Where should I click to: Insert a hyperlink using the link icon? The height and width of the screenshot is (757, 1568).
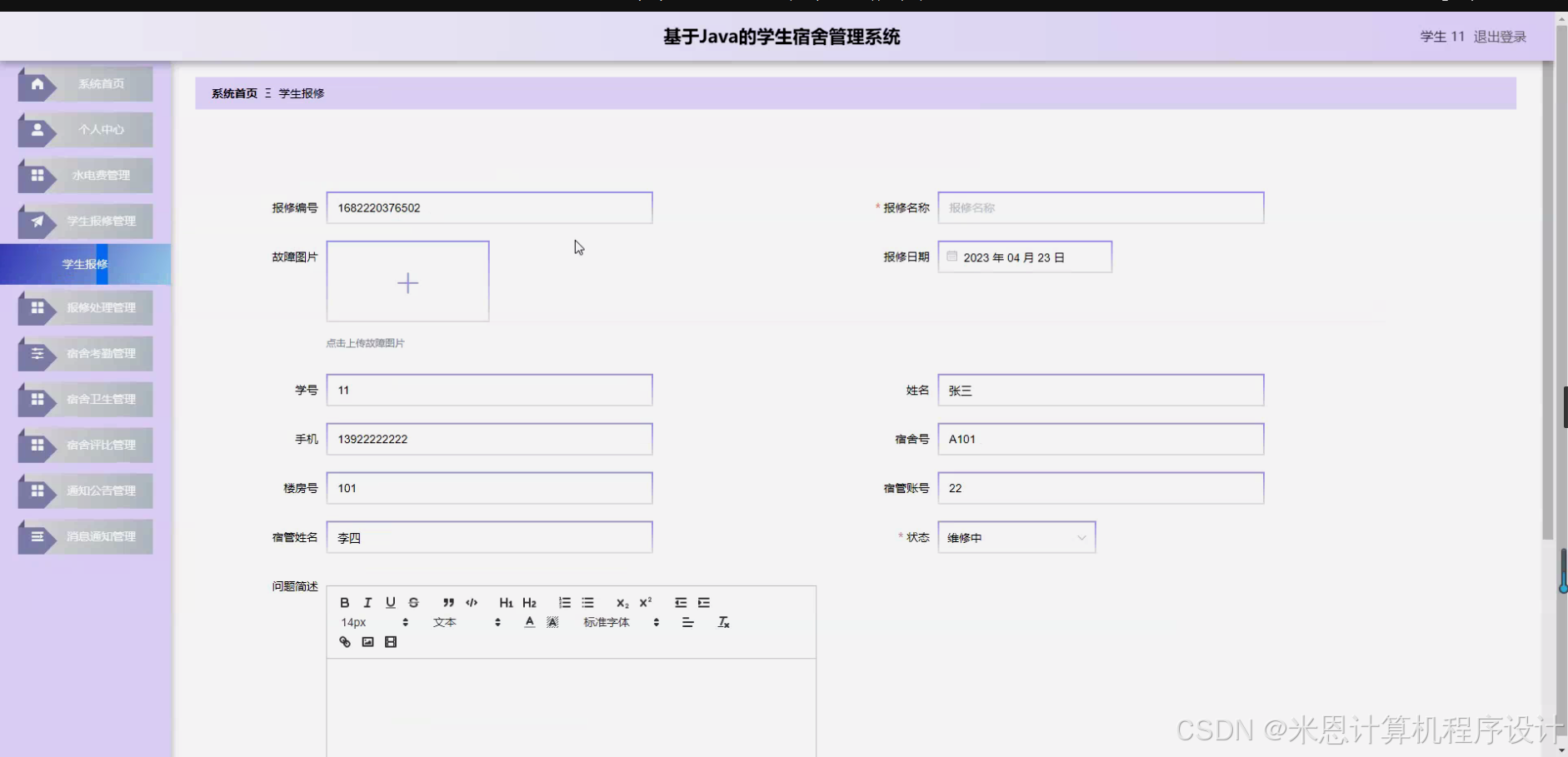tap(344, 641)
